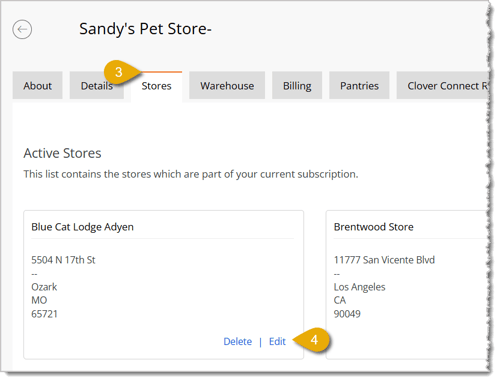Image resolution: width=500 pixels, height=381 pixels.
Task: Delete the Blue Cat Lodge Adyen store
Action: [x=238, y=341]
